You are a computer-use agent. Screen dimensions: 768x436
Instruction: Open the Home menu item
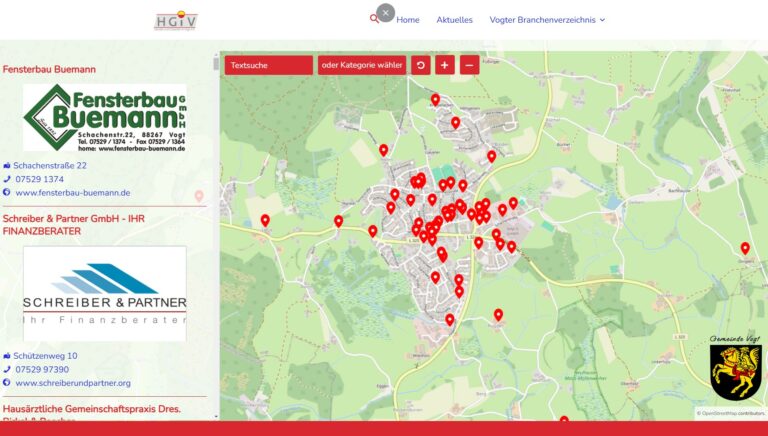pyautogui.click(x=408, y=20)
